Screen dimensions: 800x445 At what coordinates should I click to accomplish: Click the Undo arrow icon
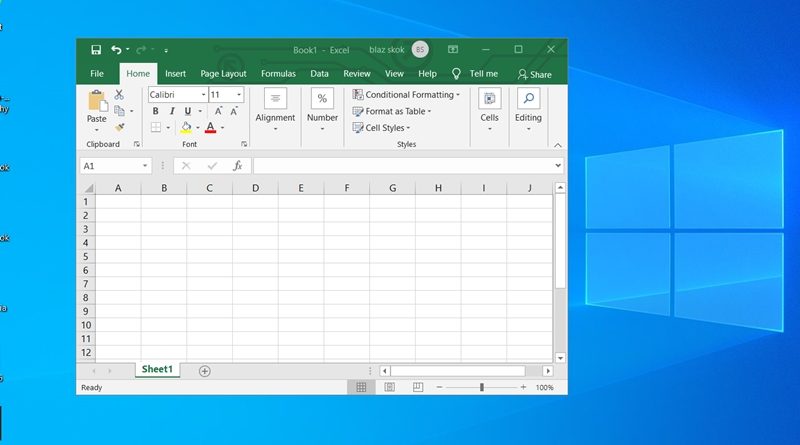coord(116,50)
